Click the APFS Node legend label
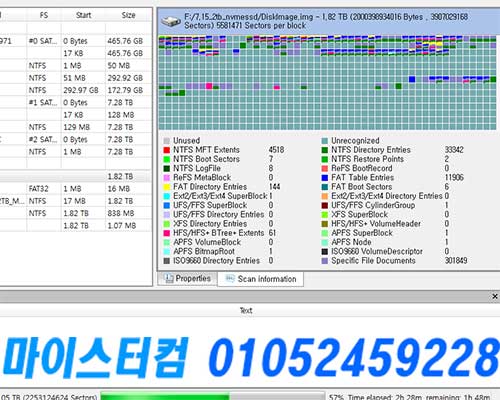The width and height of the screenshot is (500, 400). [x=351, y=242]
